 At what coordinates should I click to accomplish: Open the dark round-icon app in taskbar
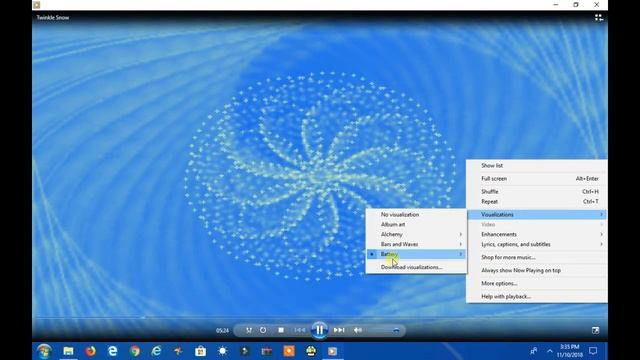(x=244, y=351)
